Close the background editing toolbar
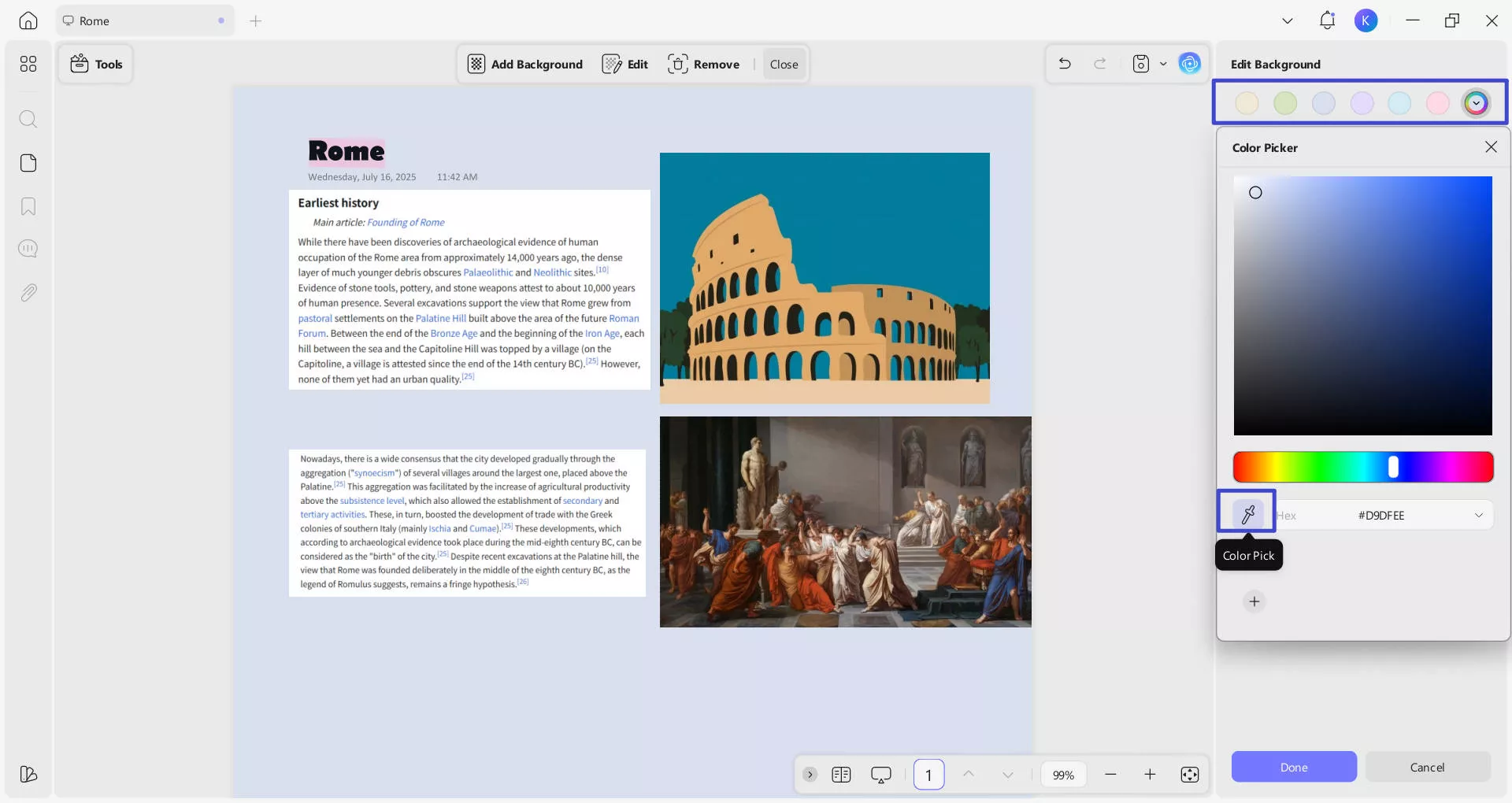1512x803 pixels. pos(784,64)
